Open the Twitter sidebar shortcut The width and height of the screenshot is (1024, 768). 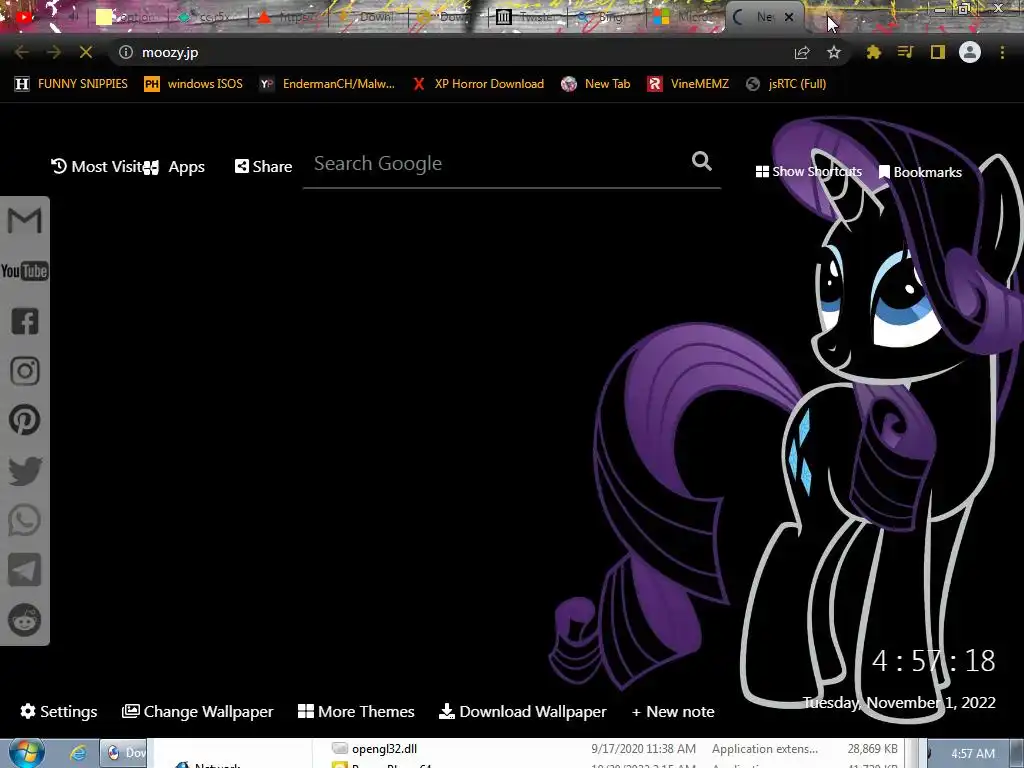point(25,471)
